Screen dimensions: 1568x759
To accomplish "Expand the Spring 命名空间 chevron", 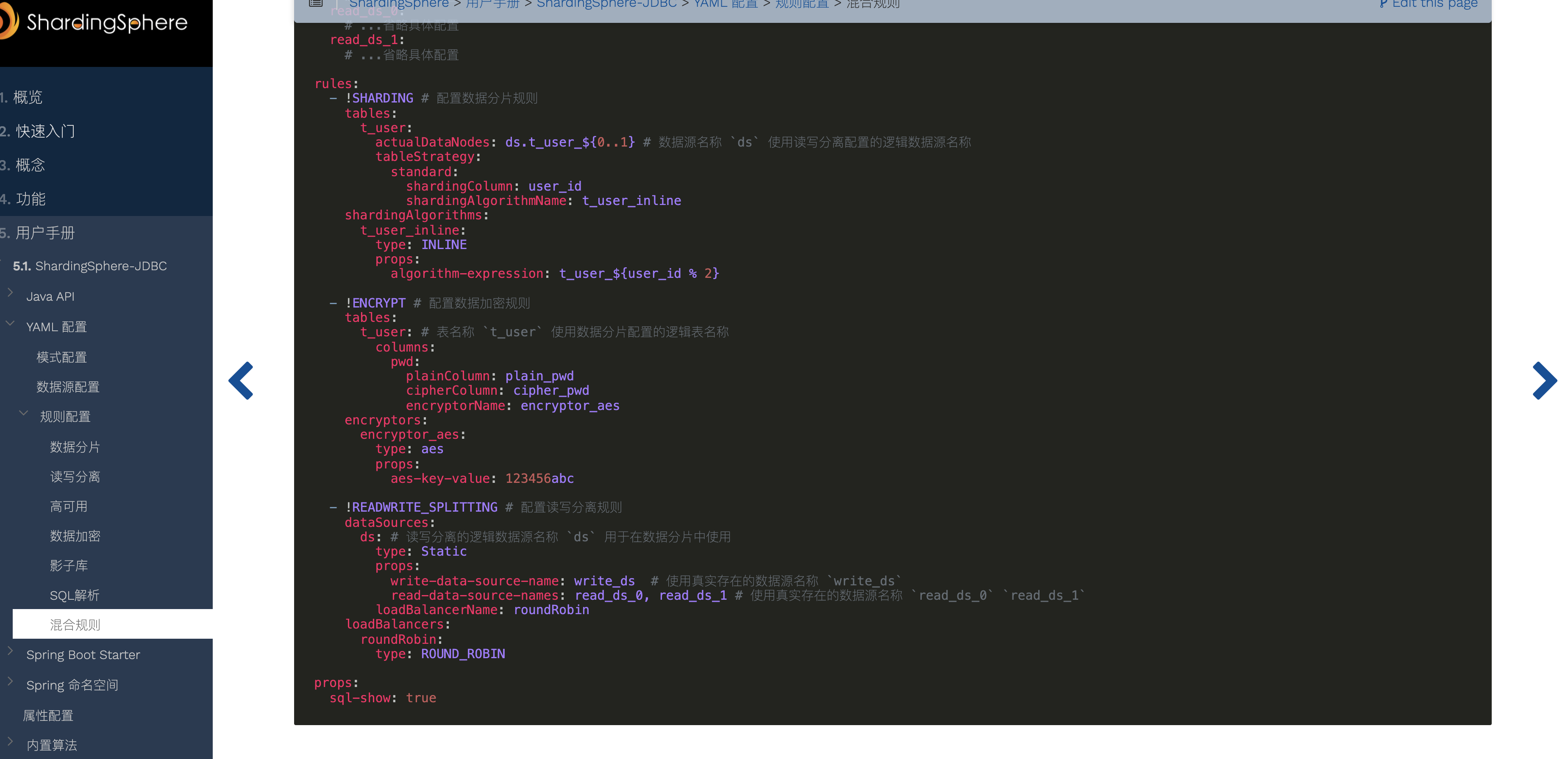I will [x=10, y=681].
